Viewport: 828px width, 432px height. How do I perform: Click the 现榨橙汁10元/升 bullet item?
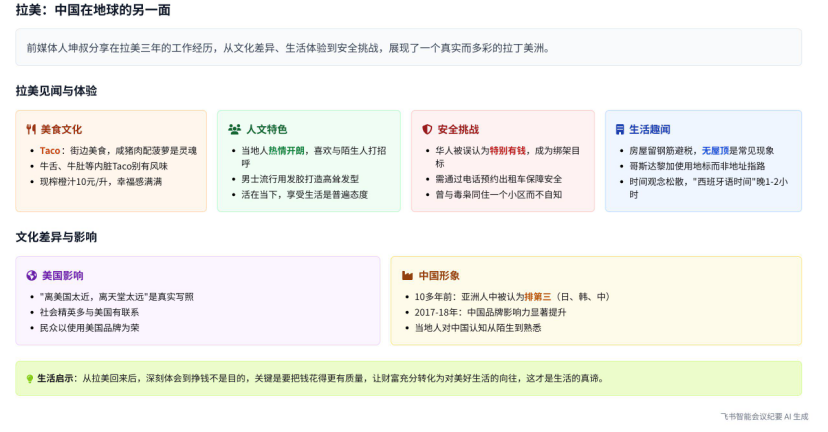pyautogui.click(x=100, y=181)
